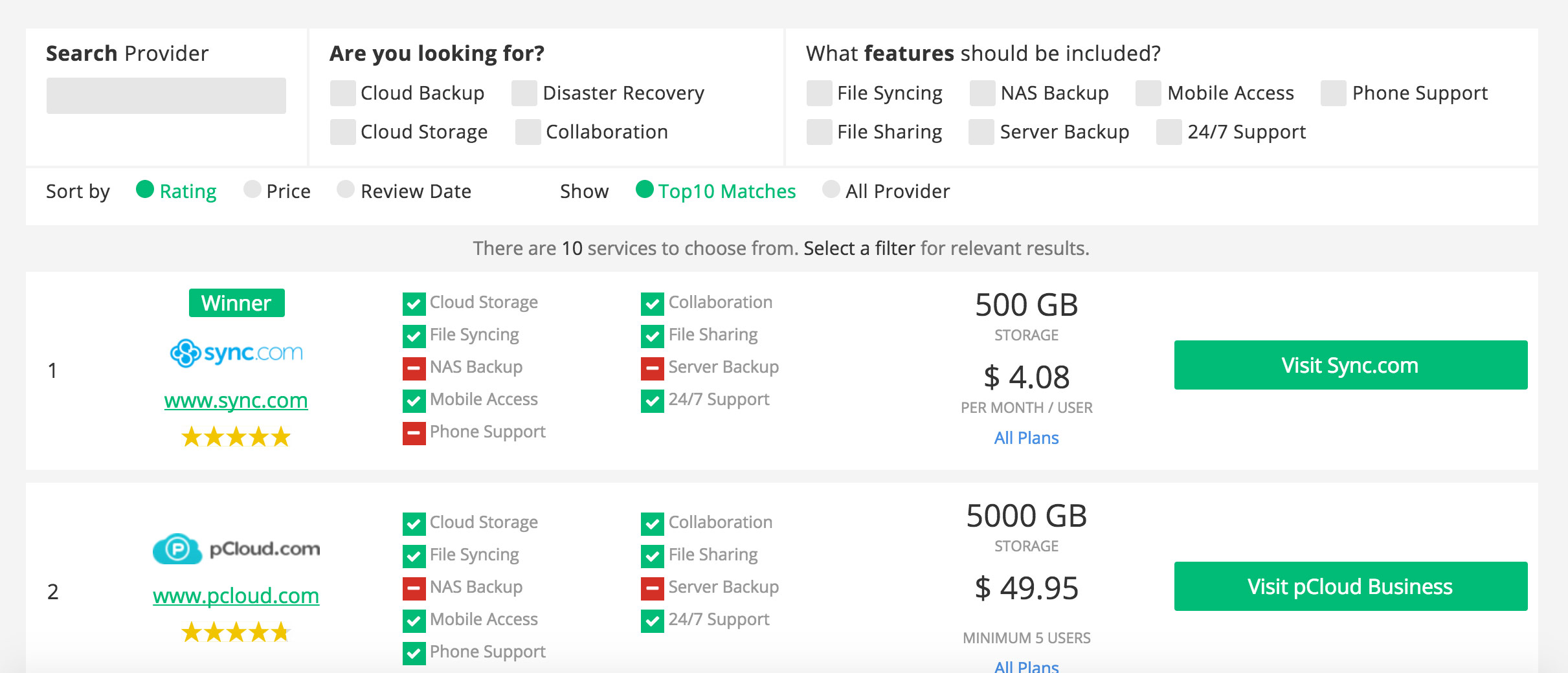This screenshot has height=673, width=1568.
Task: Open All Plans for Sync.com
Action: (1026, 438)
